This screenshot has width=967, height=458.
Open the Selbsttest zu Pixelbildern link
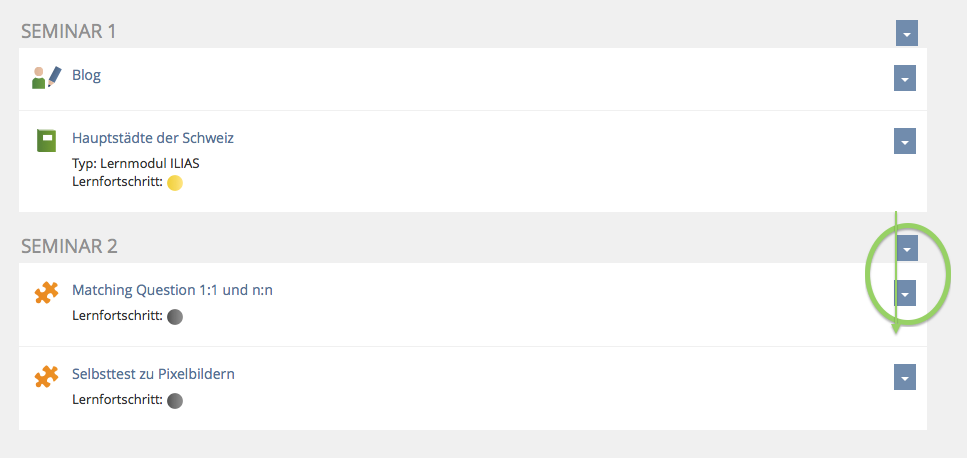153,374
